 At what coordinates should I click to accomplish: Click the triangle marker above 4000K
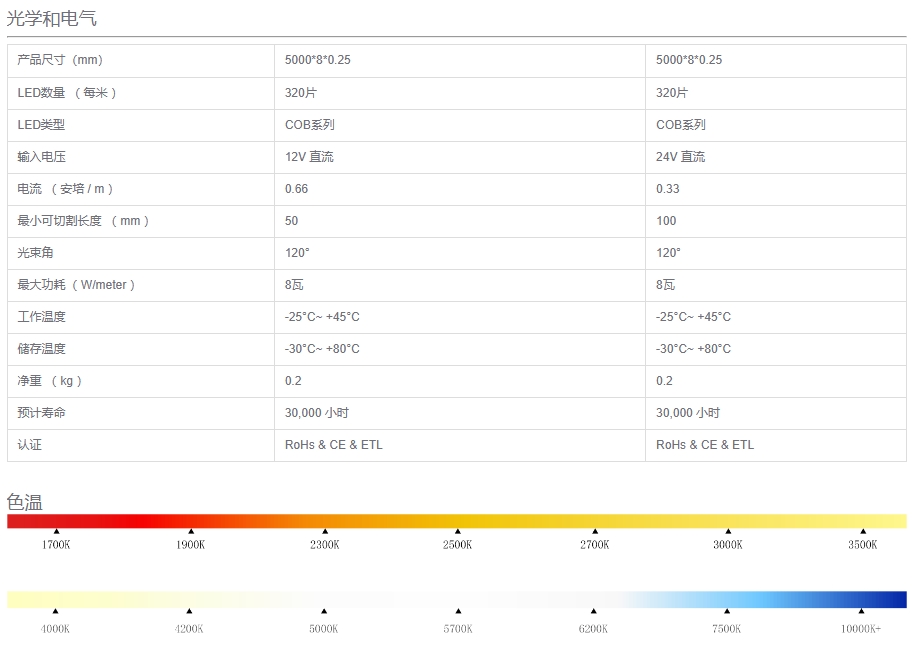tap(55, 611)
